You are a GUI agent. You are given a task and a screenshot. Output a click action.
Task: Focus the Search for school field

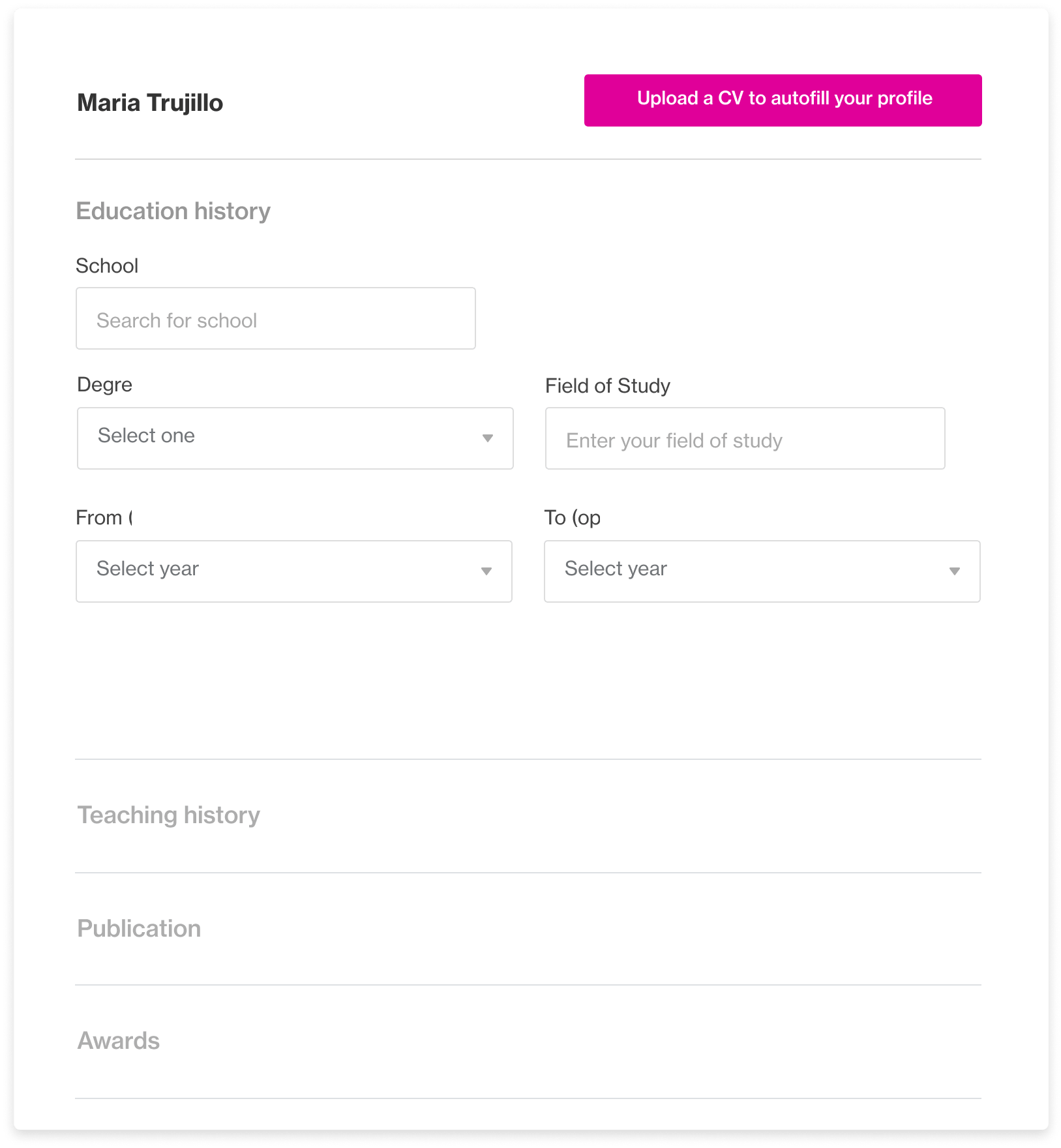[x=275, y=319]
